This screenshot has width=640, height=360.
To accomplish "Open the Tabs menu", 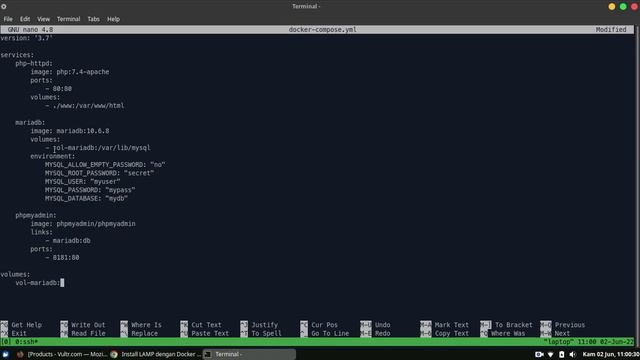I will (x=93, y=19).
